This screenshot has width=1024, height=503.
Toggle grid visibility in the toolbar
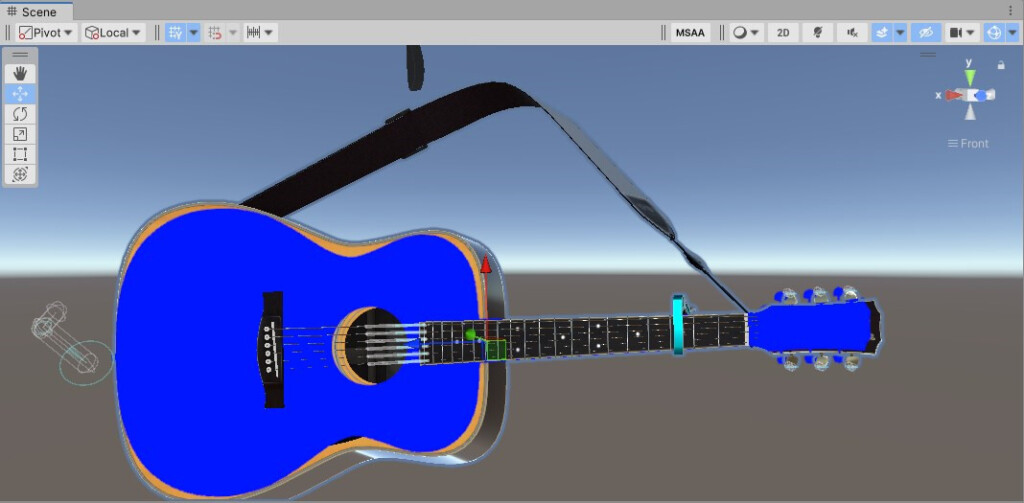pos(175,33)
